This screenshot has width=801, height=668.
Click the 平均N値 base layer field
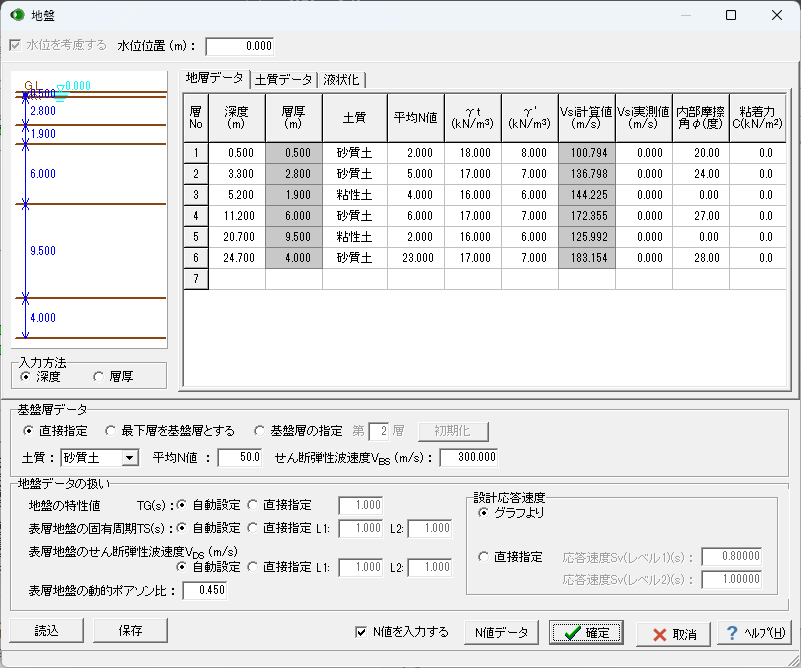tap(239, 458)
